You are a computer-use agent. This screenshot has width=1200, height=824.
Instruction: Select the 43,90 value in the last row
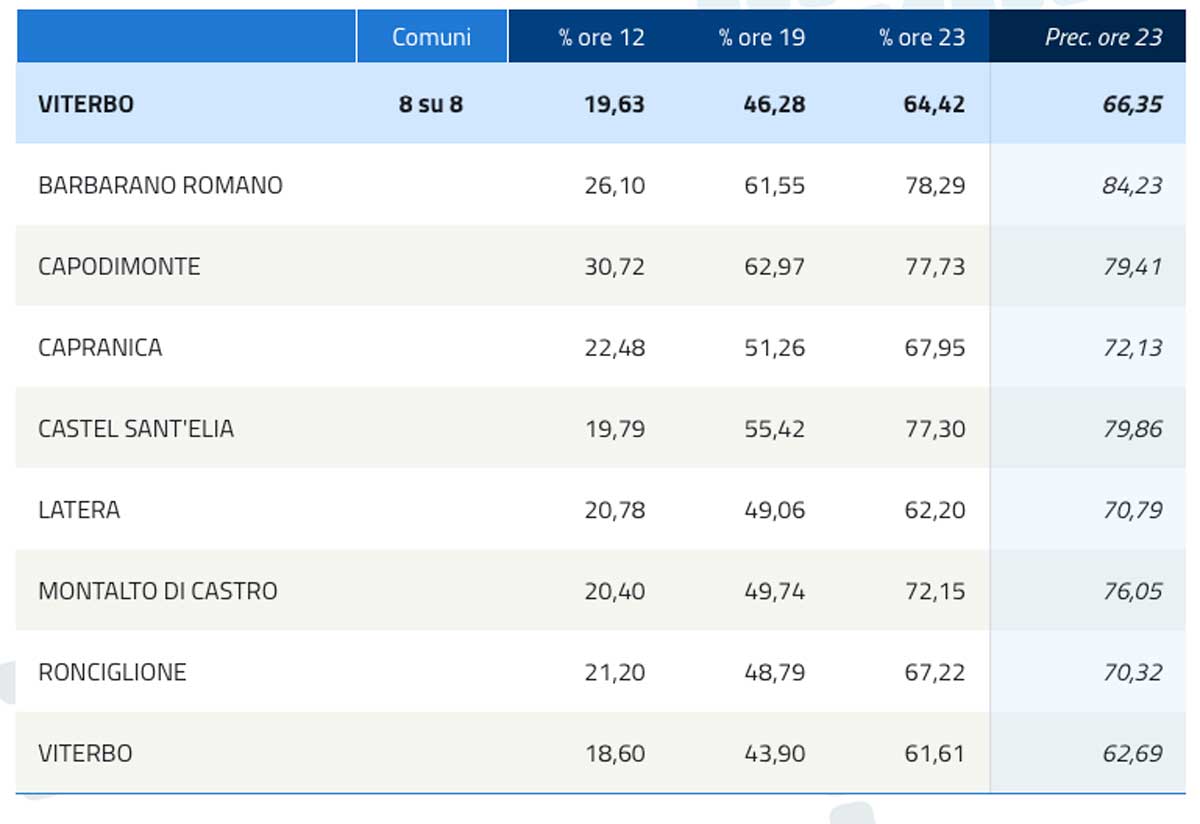(775, 752)
